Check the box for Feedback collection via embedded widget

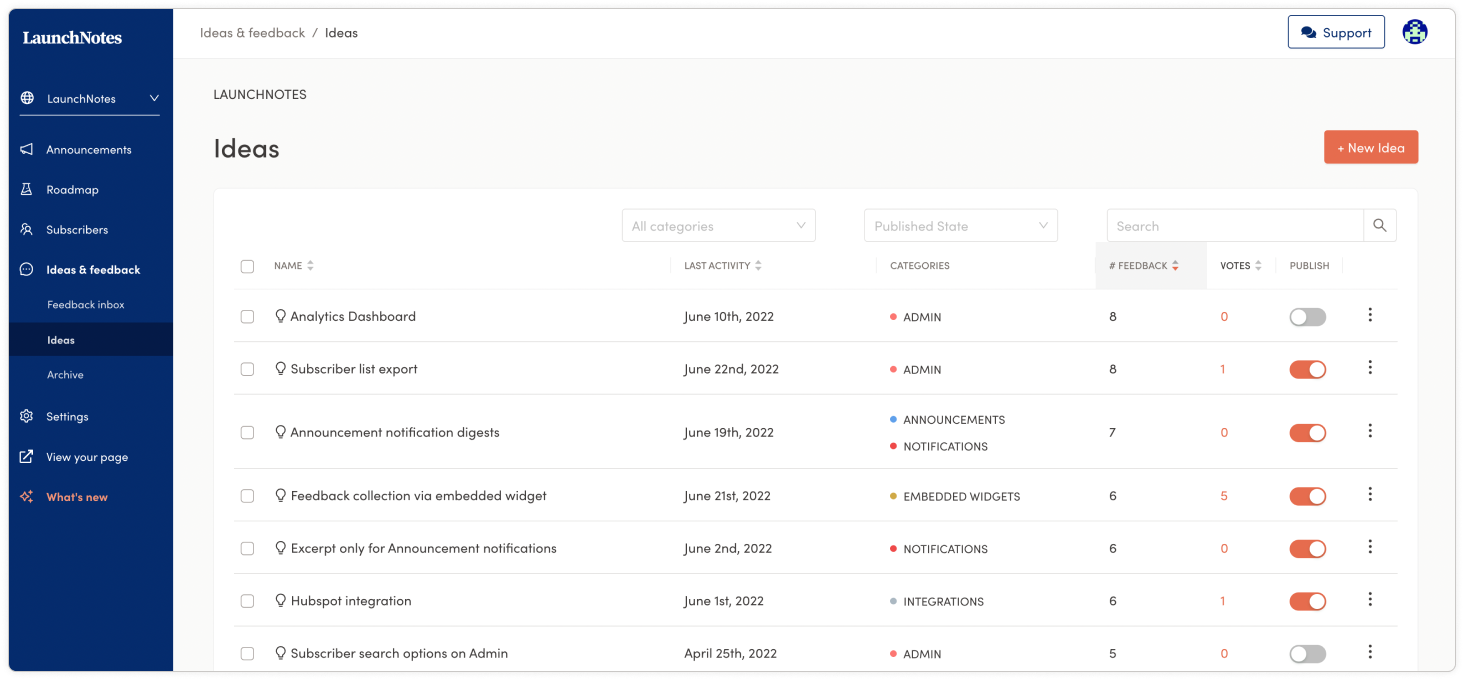click(x=247, y=496)
